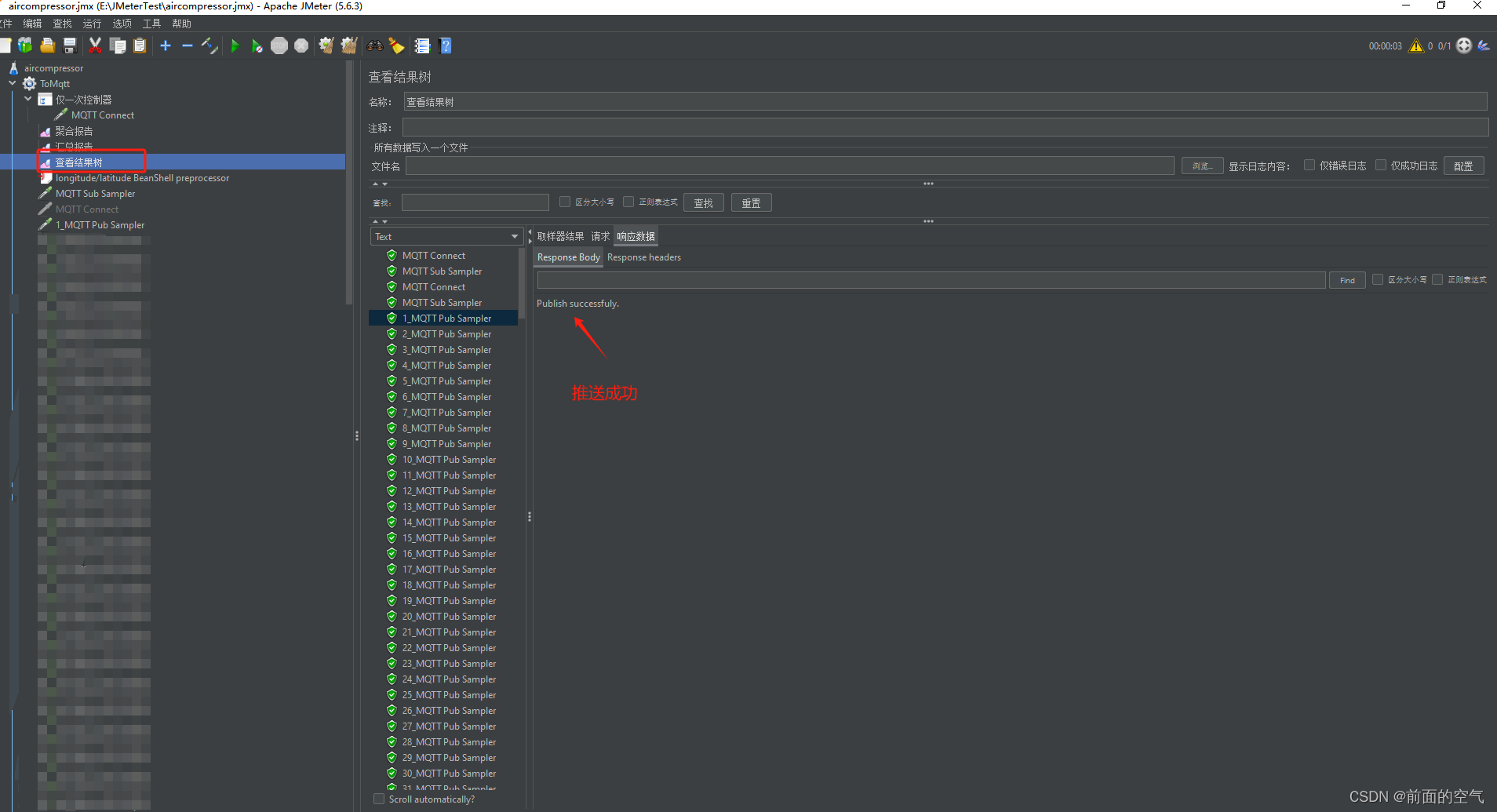Open Search with binoculars icon

pyautogui.click(x=375, y=46)
